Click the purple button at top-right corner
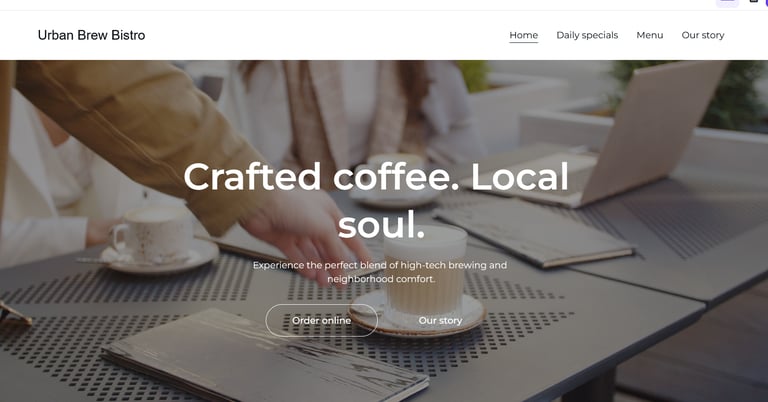The image size is (768, 402). click(765, 2)
